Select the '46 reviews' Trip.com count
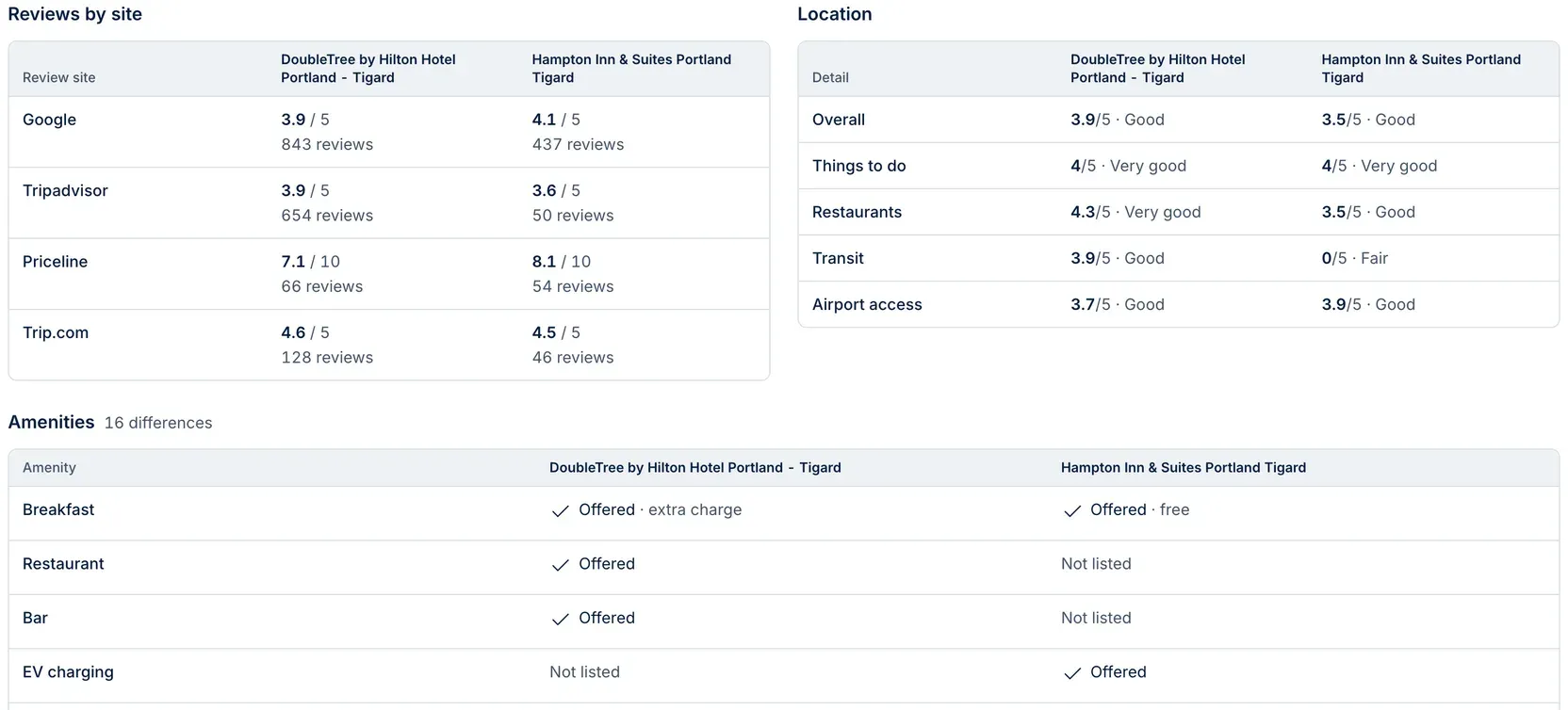The height and width of the screenshot is (710, 1568). click(573, 358)
